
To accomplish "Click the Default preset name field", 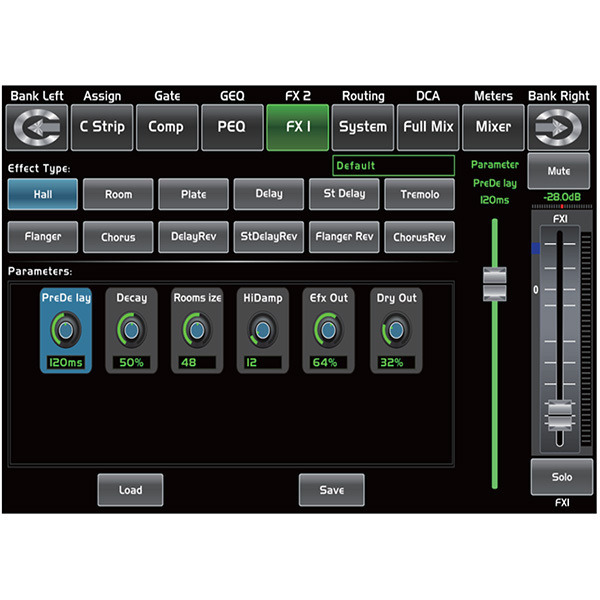I will pyautogui.click(x=393, y=166).
